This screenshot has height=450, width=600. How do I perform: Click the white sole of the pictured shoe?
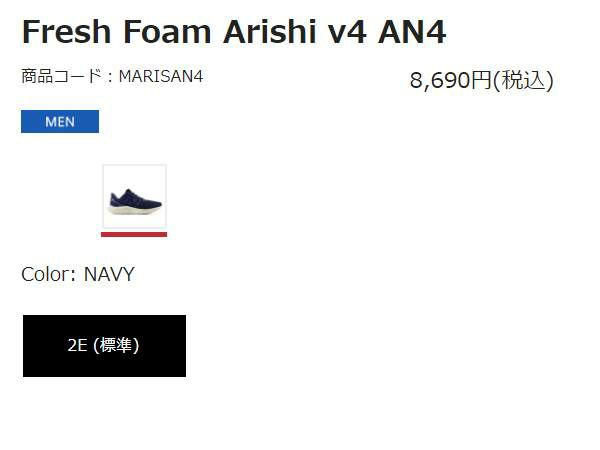pos(136,211)
